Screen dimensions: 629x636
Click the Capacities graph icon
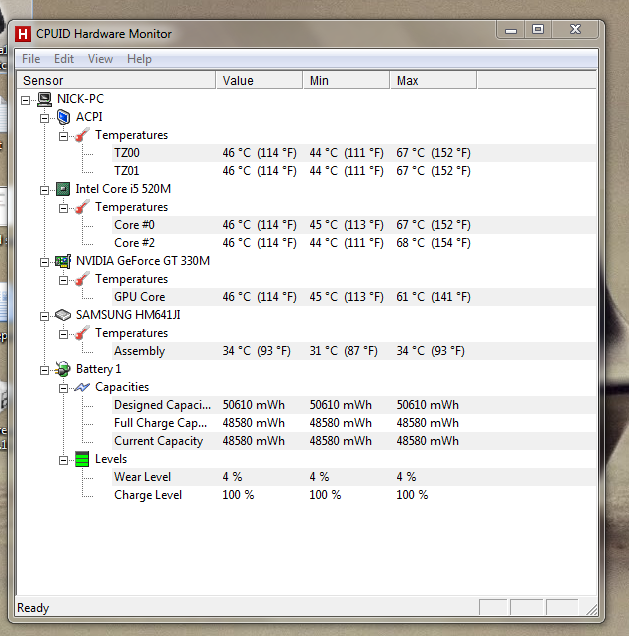[x=82, y=387]
